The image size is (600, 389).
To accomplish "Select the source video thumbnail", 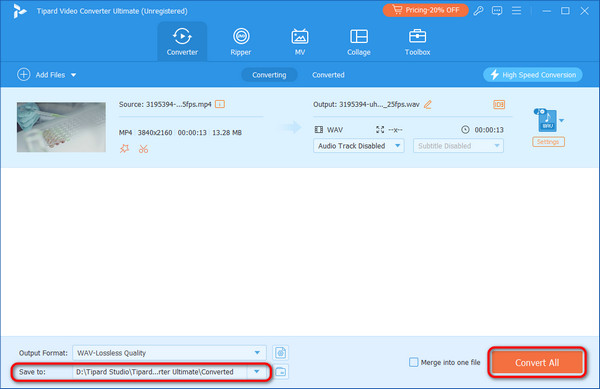I will (61, 127).
